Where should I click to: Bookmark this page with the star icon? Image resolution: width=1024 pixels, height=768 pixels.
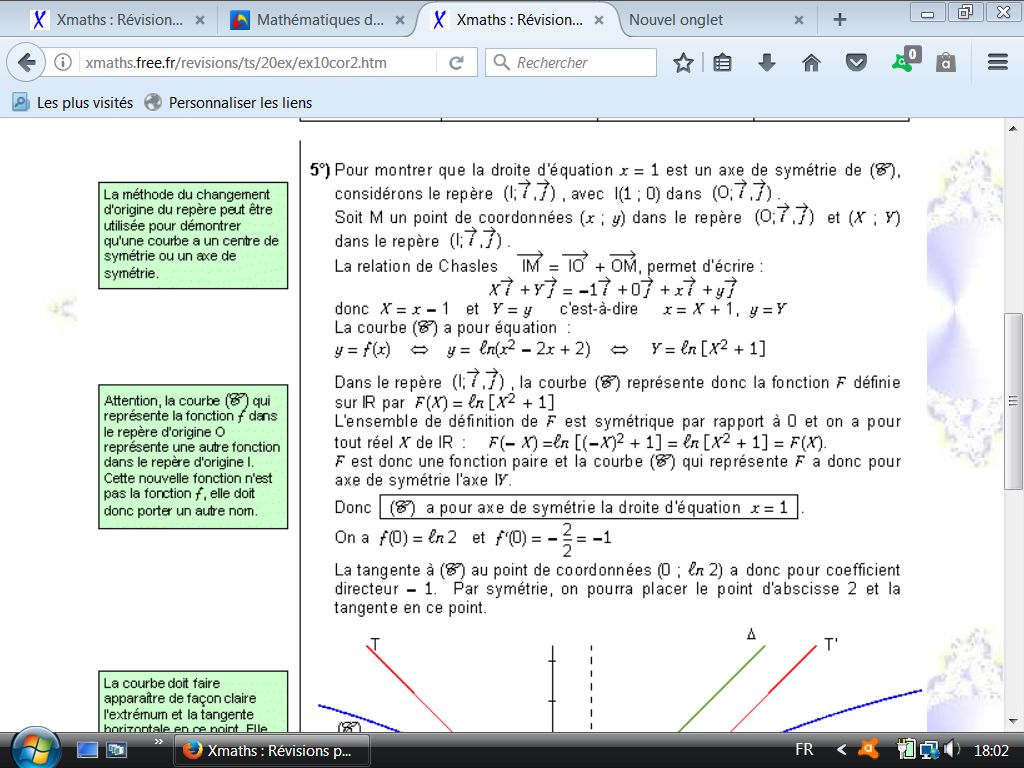(683, 63)
